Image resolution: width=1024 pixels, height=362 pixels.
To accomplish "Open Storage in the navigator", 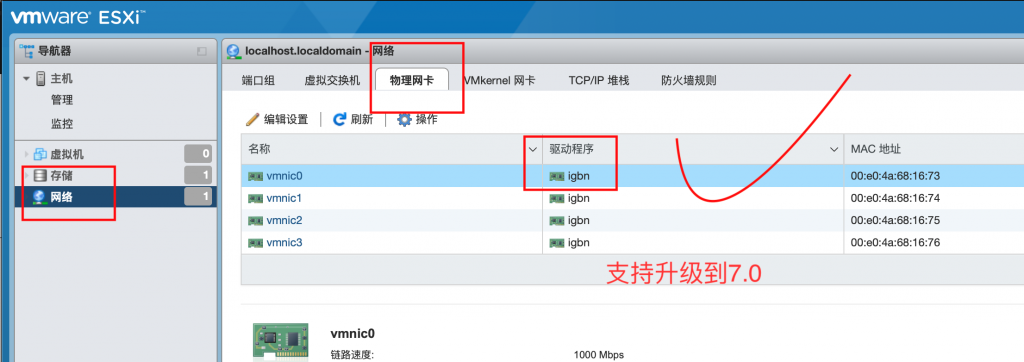I will coord(61,175).
